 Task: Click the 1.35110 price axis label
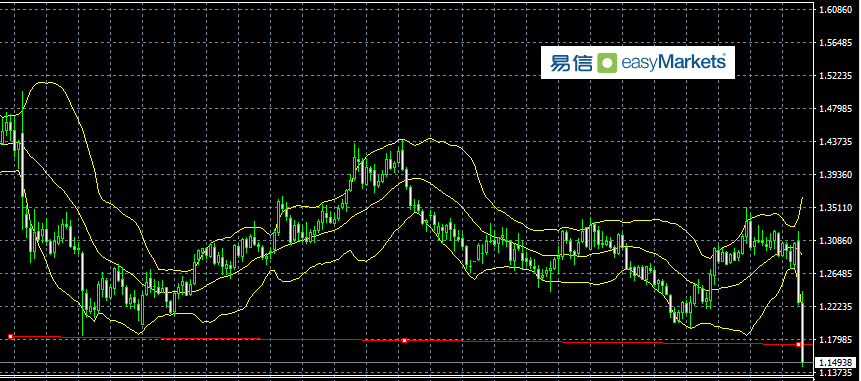click(835, 208)
